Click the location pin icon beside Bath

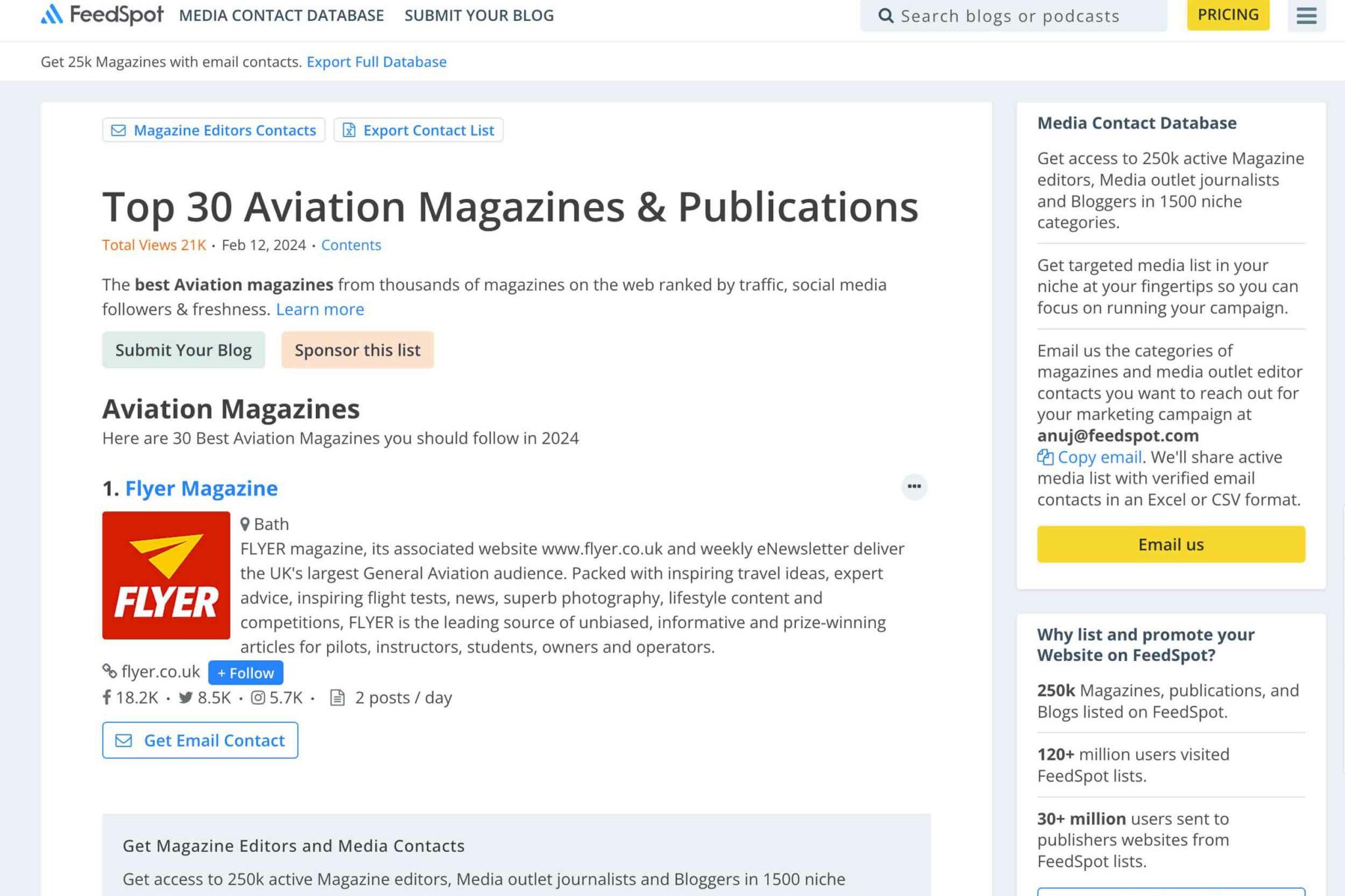[x=244, y=523]
